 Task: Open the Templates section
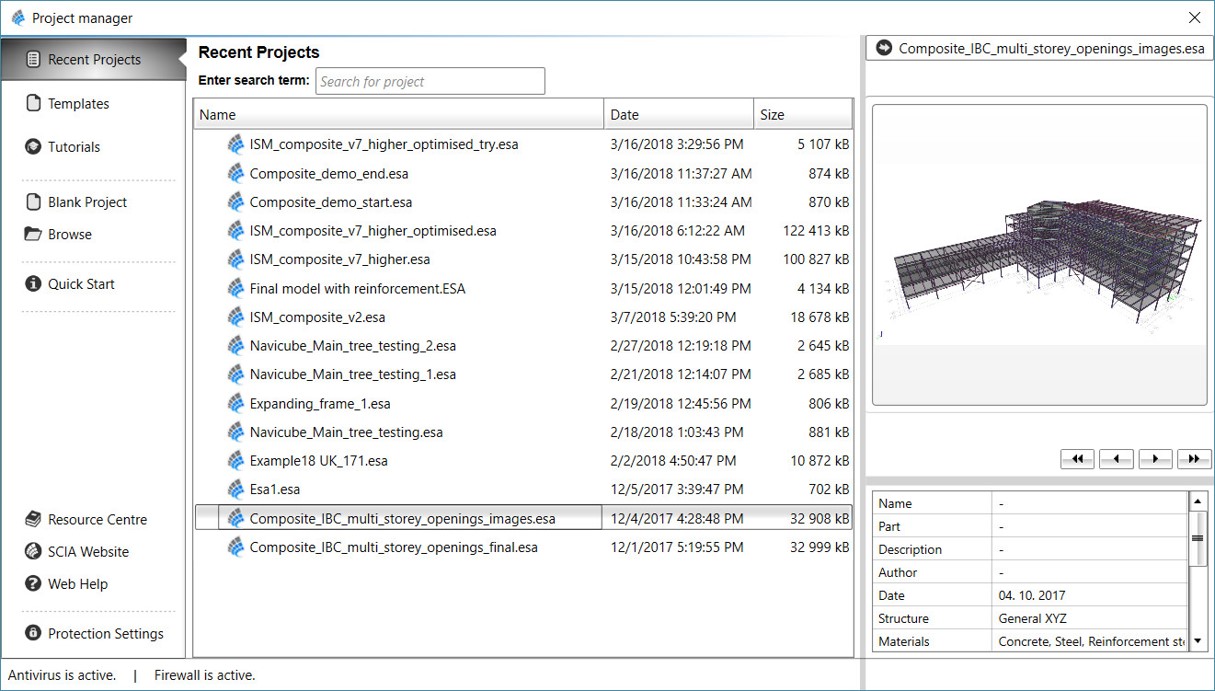pyautogui.click(x=78, y=104)
